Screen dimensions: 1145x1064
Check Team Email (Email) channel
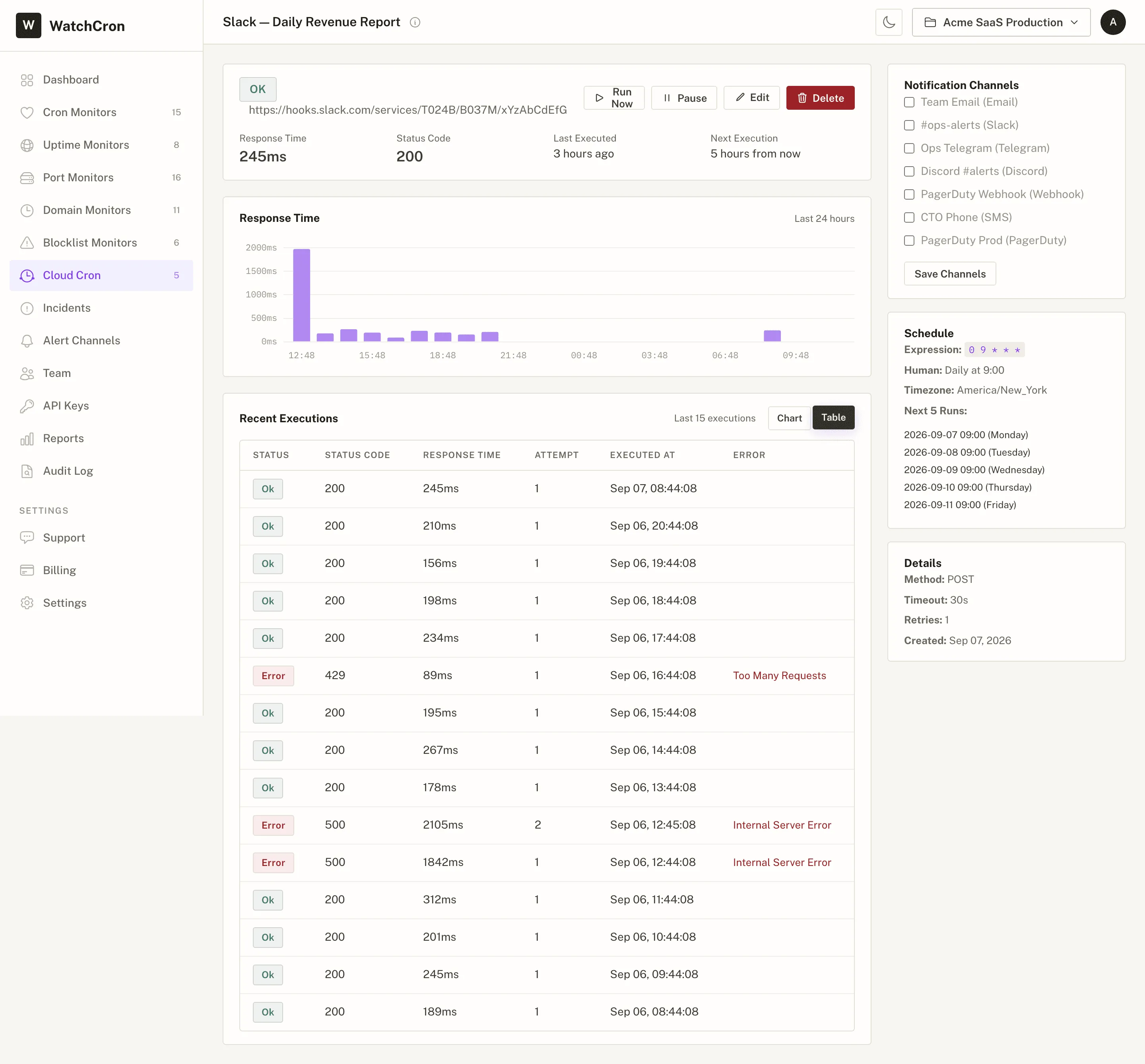tap(909, 103)
